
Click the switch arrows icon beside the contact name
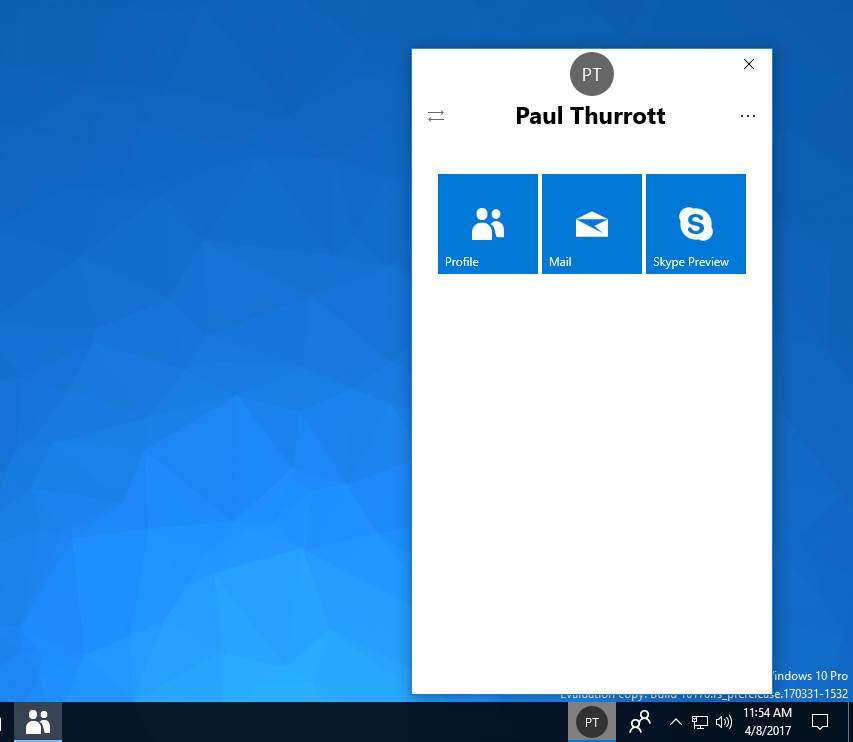point(436,116)
